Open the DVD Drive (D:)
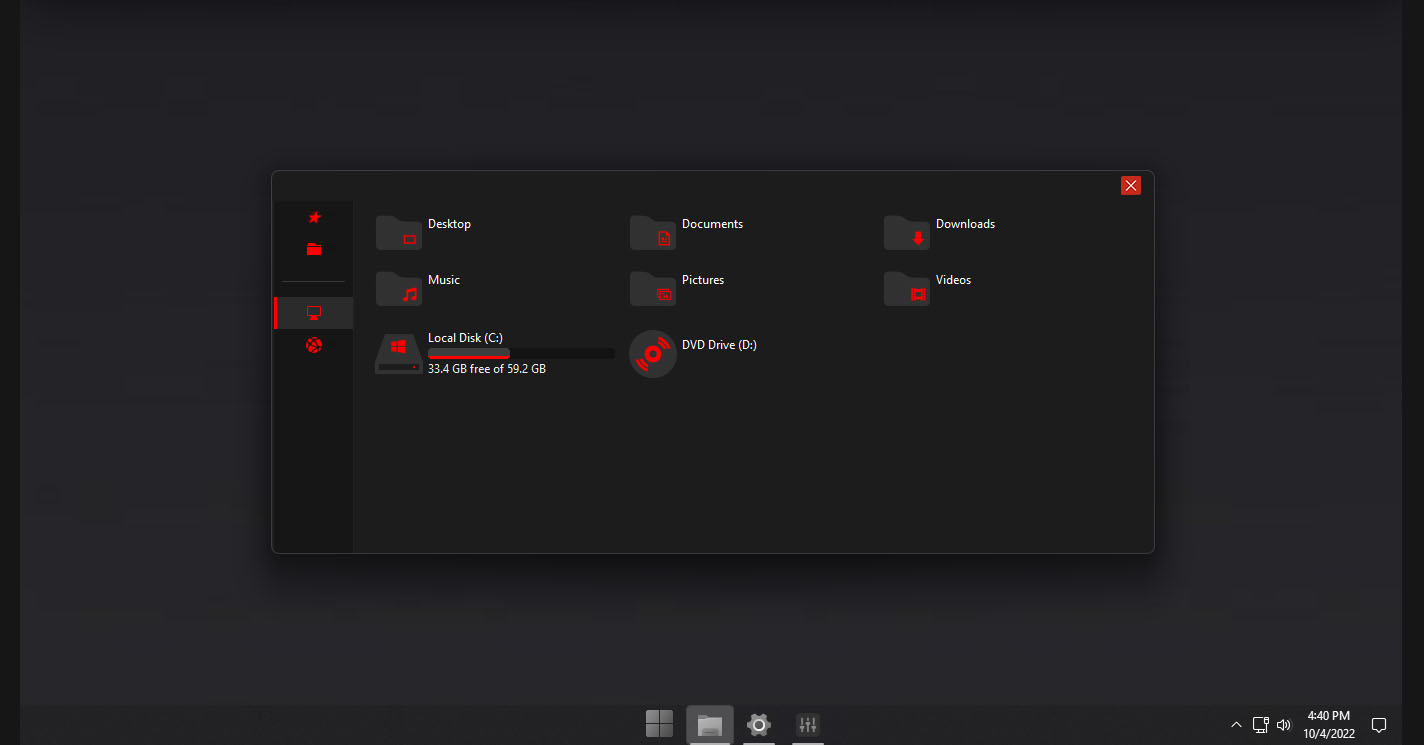 click(652, 353)
